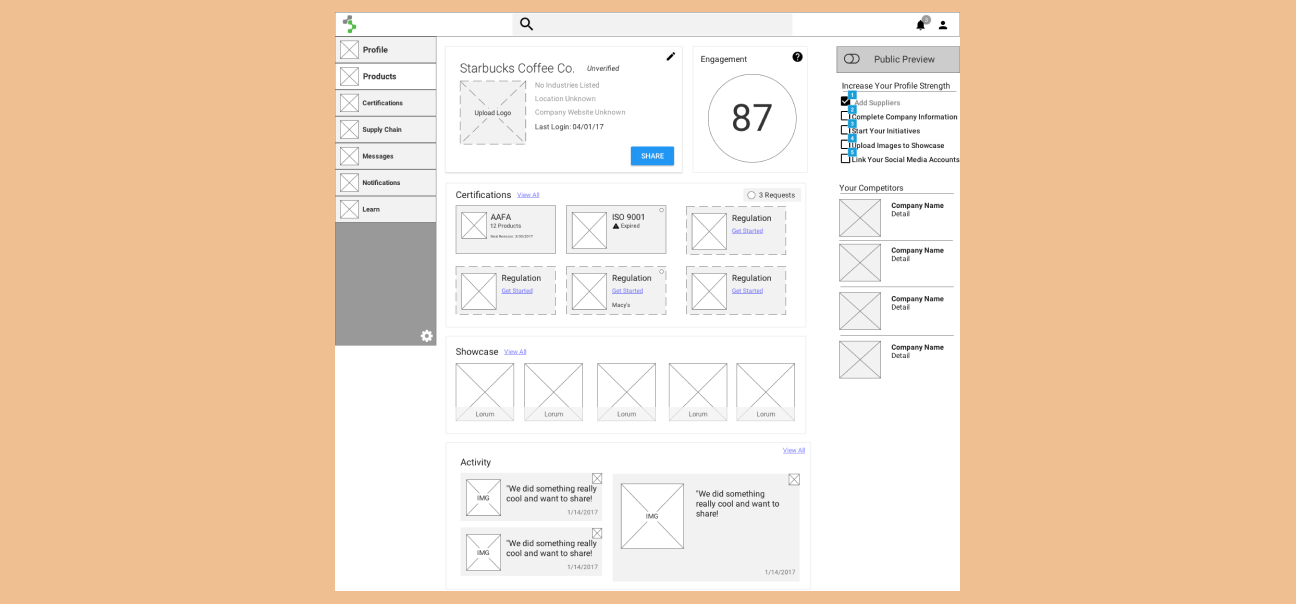Open Certifications in the sidebar
The width and height of the screenshot is (1296, 604).
386,103
